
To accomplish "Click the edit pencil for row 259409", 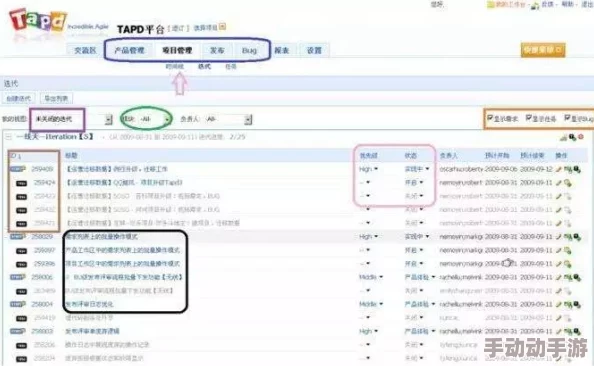I will pyautogui.click(x=559, y=169).
